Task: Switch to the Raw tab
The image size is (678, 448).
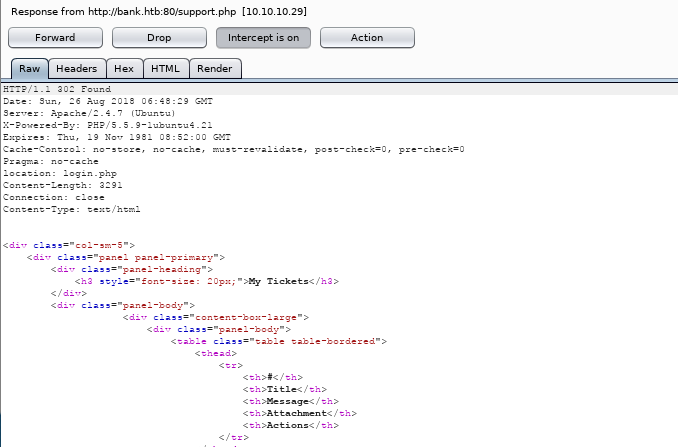Action: click(29, 69)
